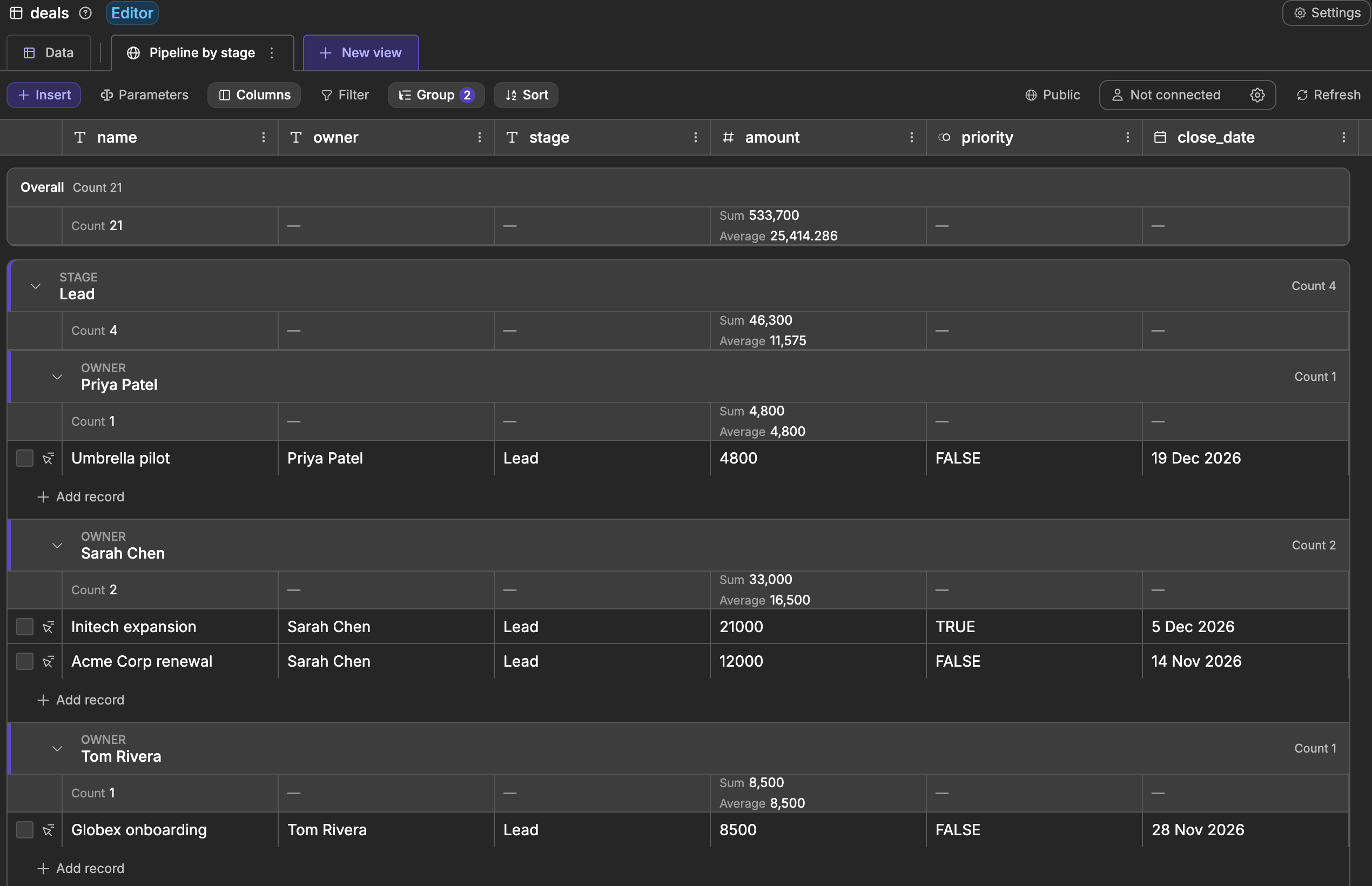Open the priority column options menu

[x=1127, y=137]
